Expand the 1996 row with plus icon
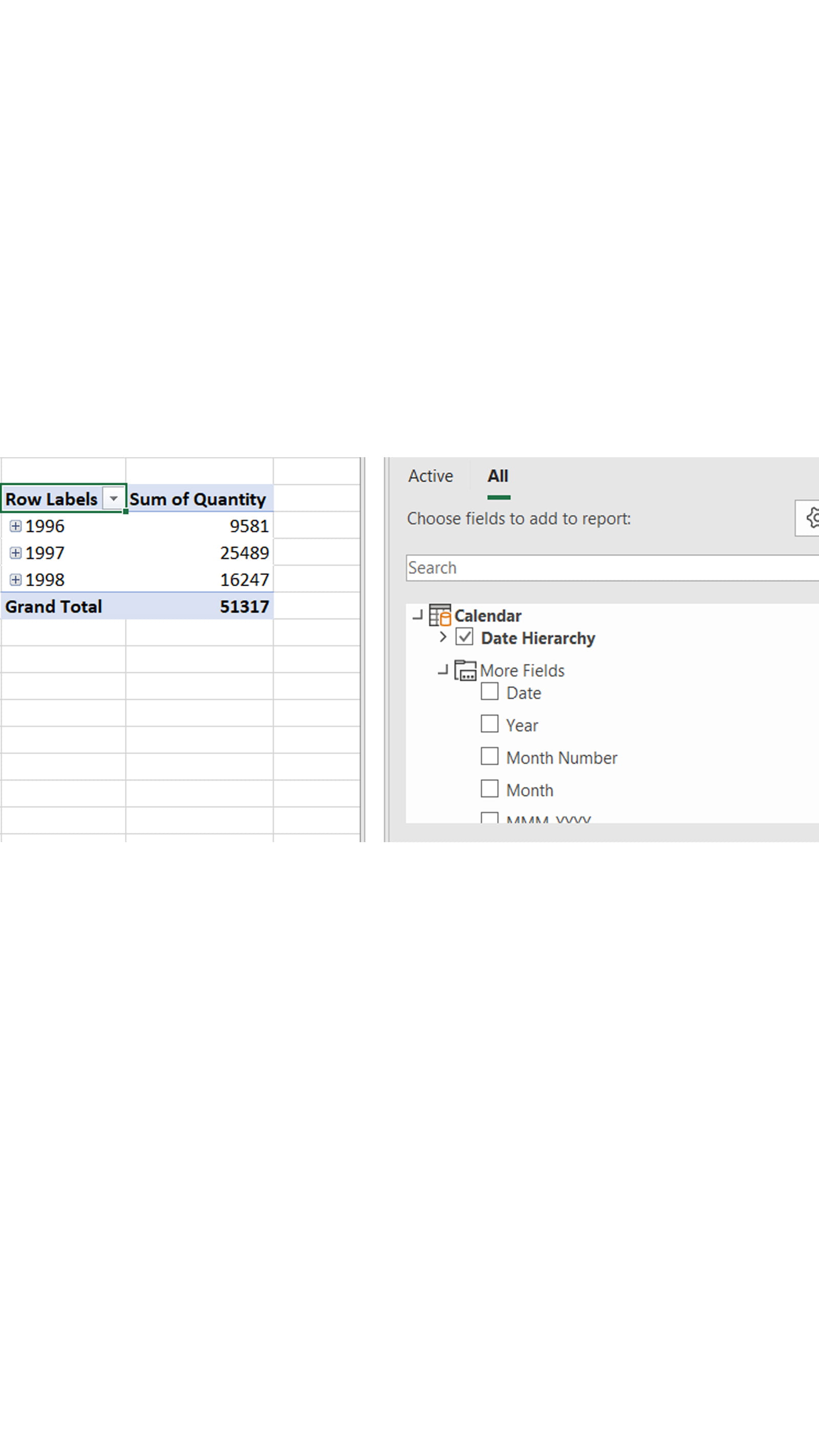Image resolution: width=819 pixels, height=1456 pixels. click(16, 526)
